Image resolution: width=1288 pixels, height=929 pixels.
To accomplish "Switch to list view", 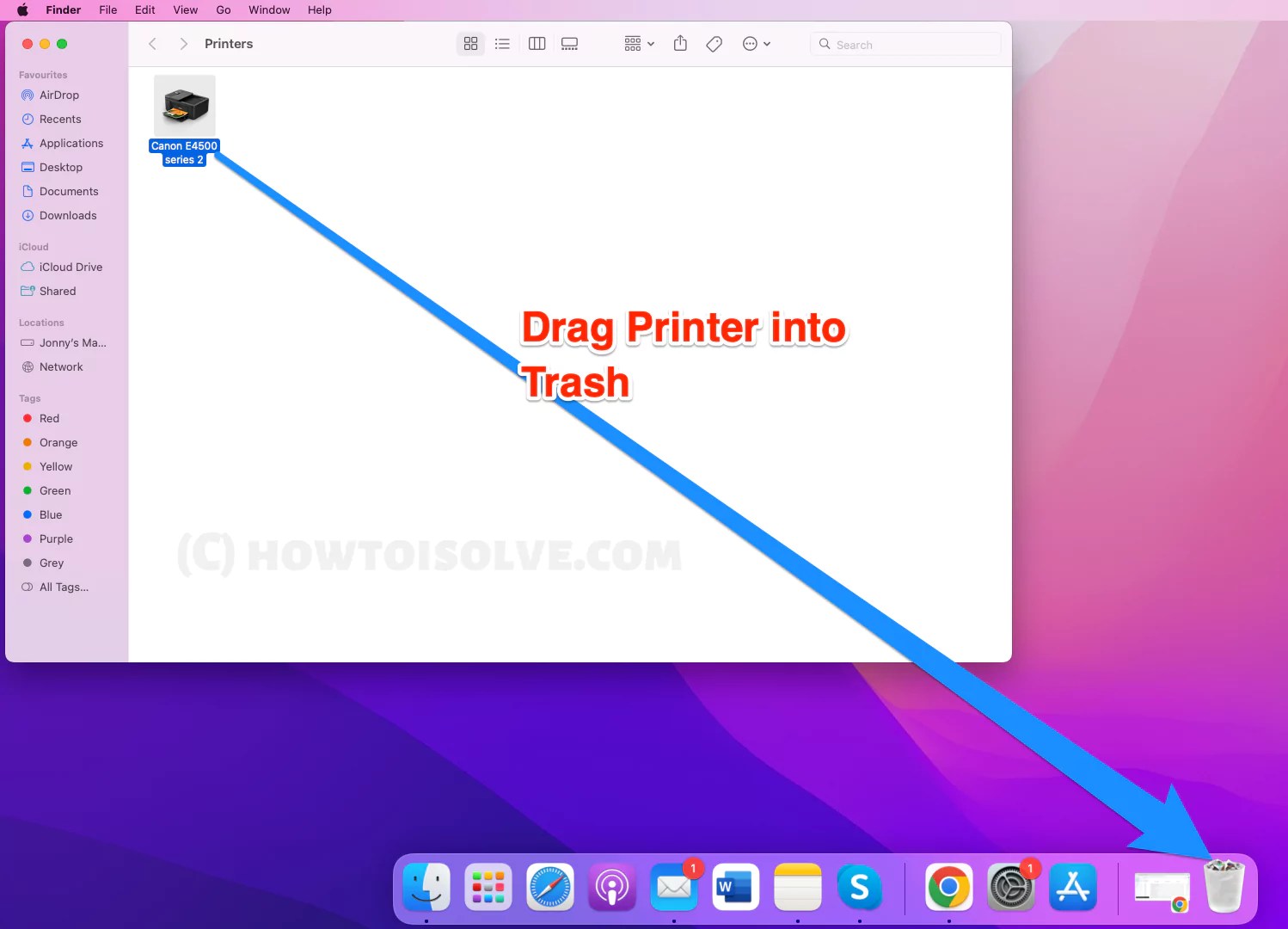I will tap(503, 43).
